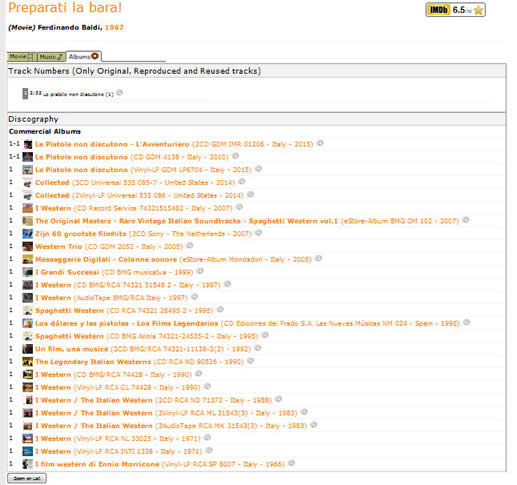Open The Original Masters Spaghetti Western vol.1 link
The height and width of the screenshot is (485, 517).
[x=186, y=221]
